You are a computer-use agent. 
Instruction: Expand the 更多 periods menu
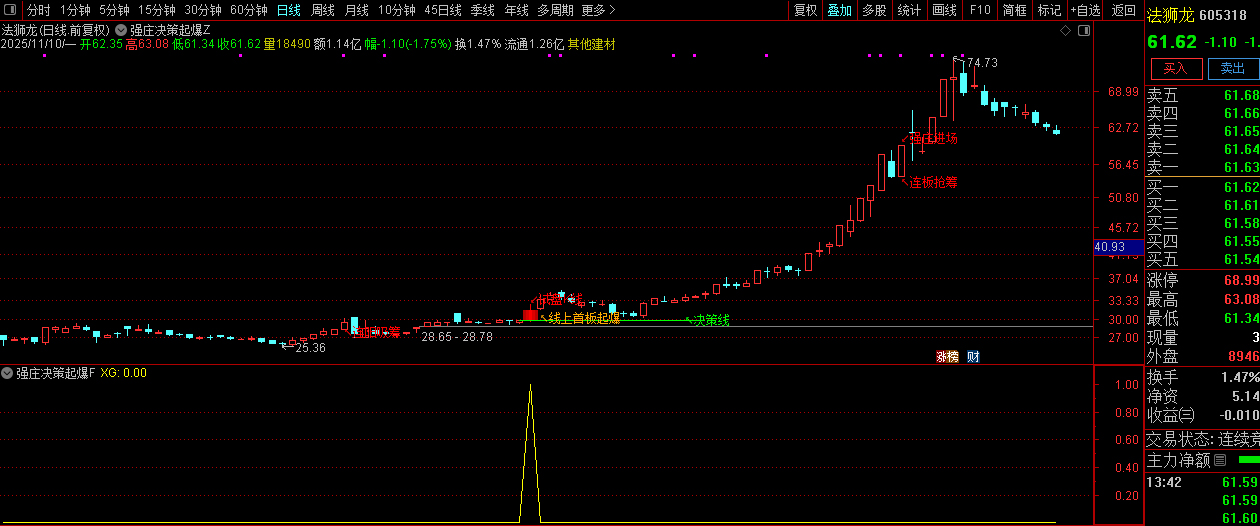(597, 10)
